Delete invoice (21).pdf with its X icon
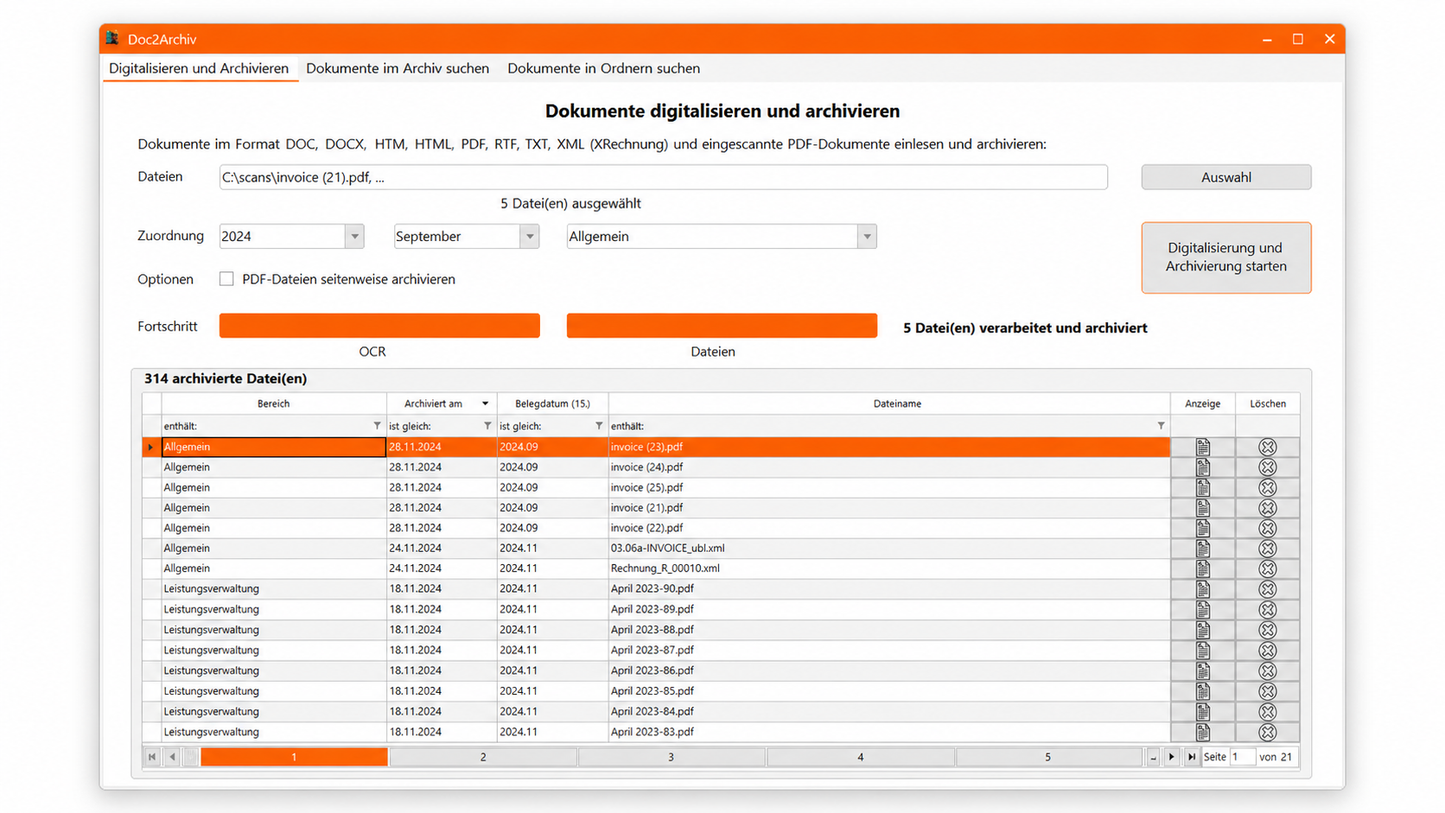The width and height of the screenshot is (1445, 813). point(1267,508)
